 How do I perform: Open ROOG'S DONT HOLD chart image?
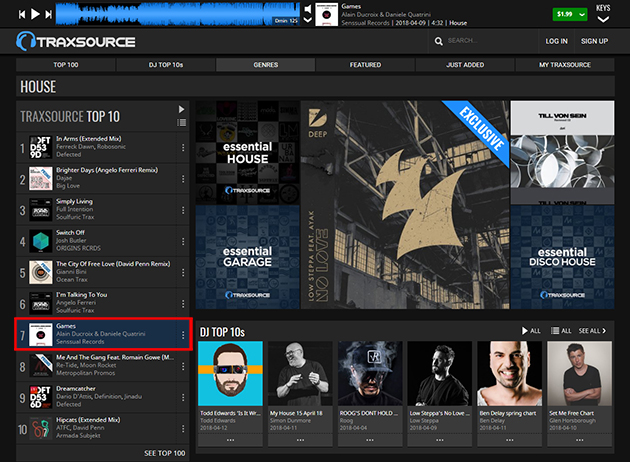pyautogui.click(x=370, y=374)
